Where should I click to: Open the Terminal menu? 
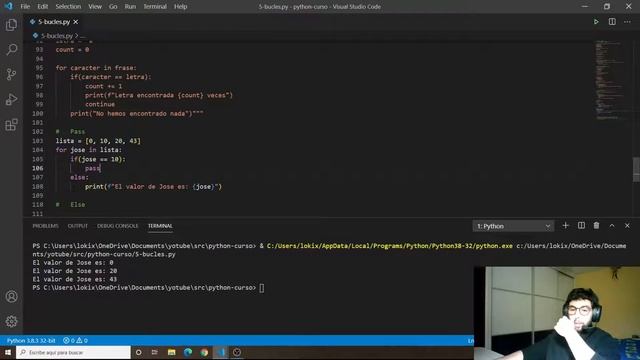[x=155, y=7]
